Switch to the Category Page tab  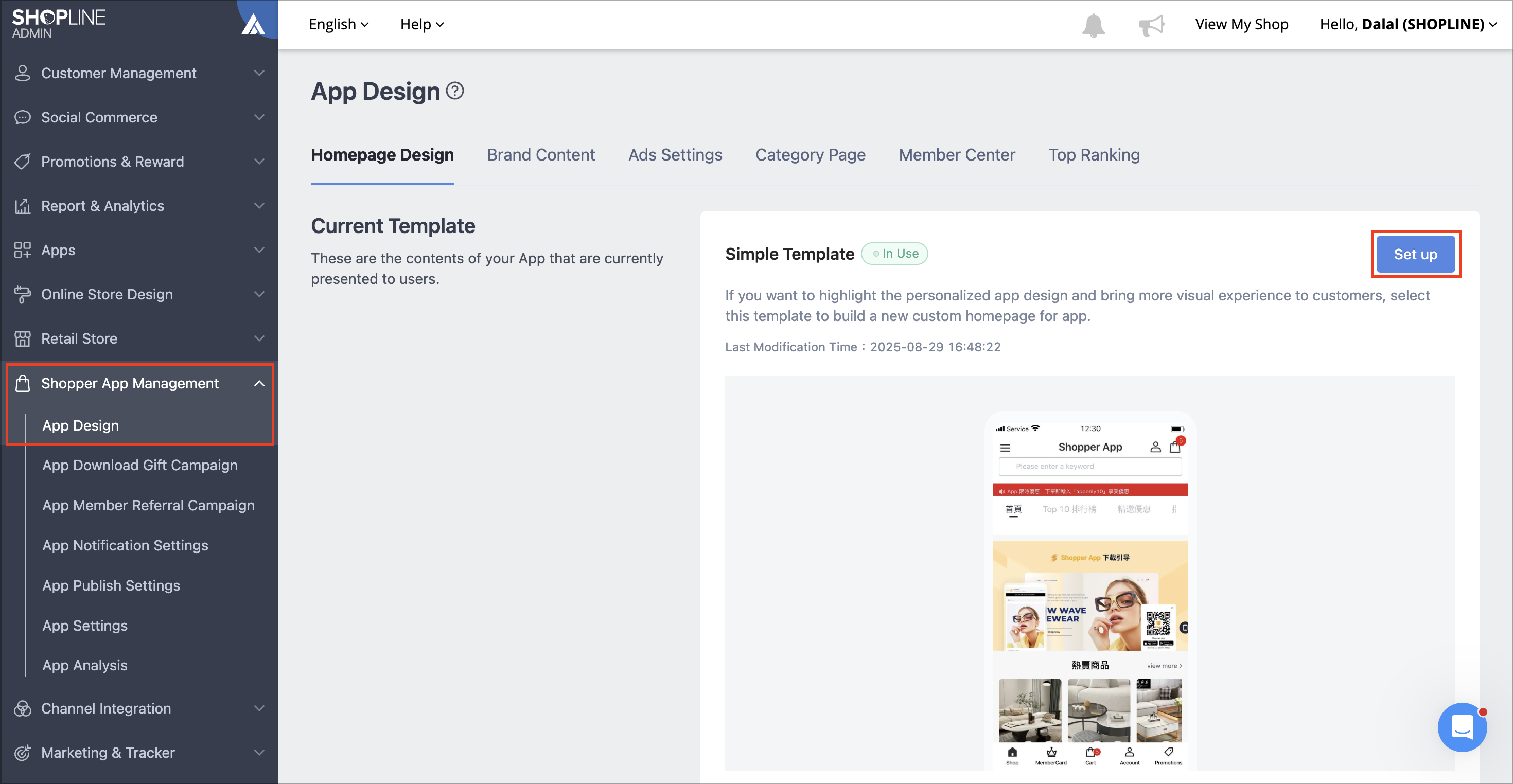pos(811,155)
